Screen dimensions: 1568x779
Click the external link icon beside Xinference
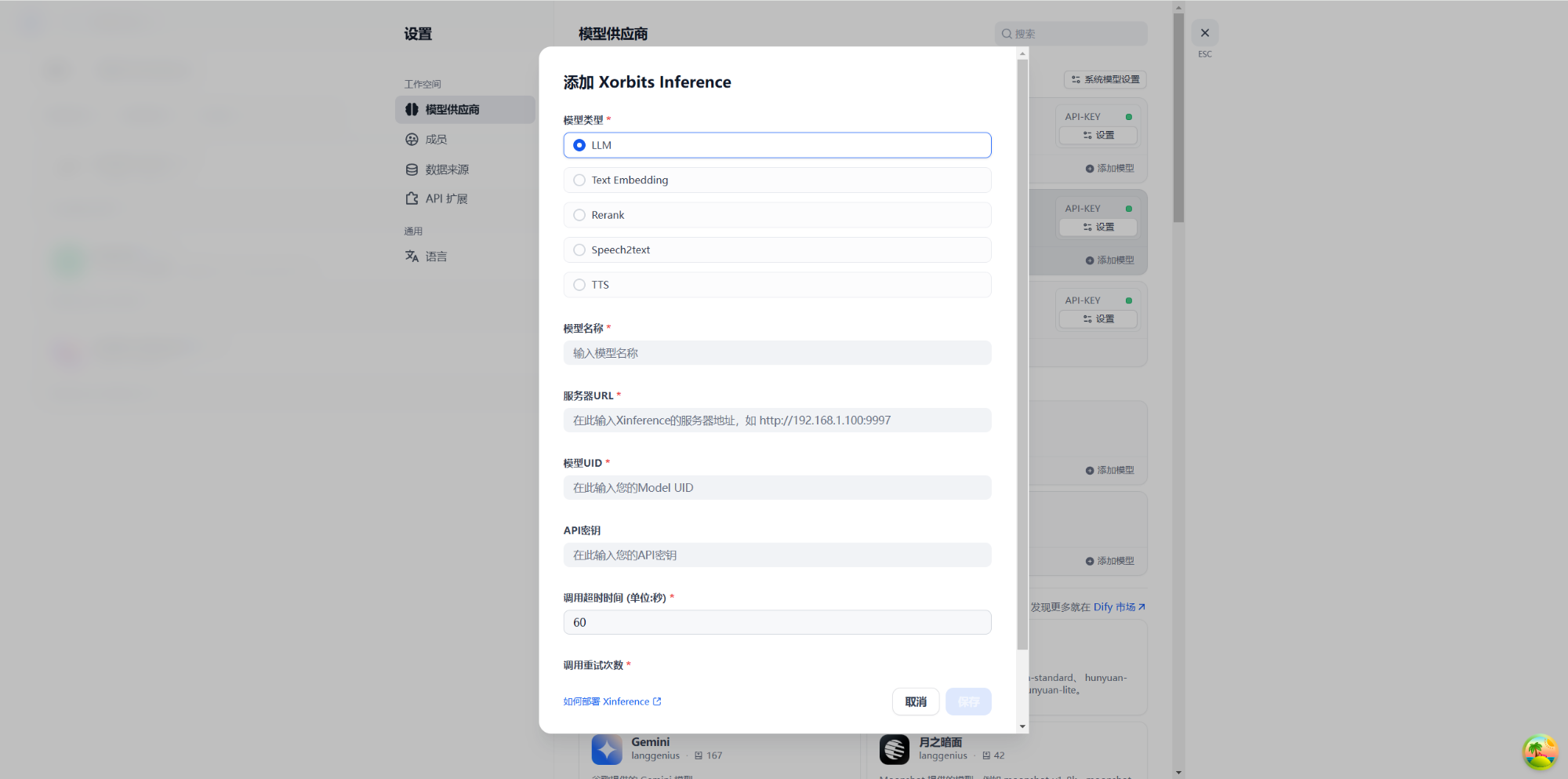(x=657, y=701)
